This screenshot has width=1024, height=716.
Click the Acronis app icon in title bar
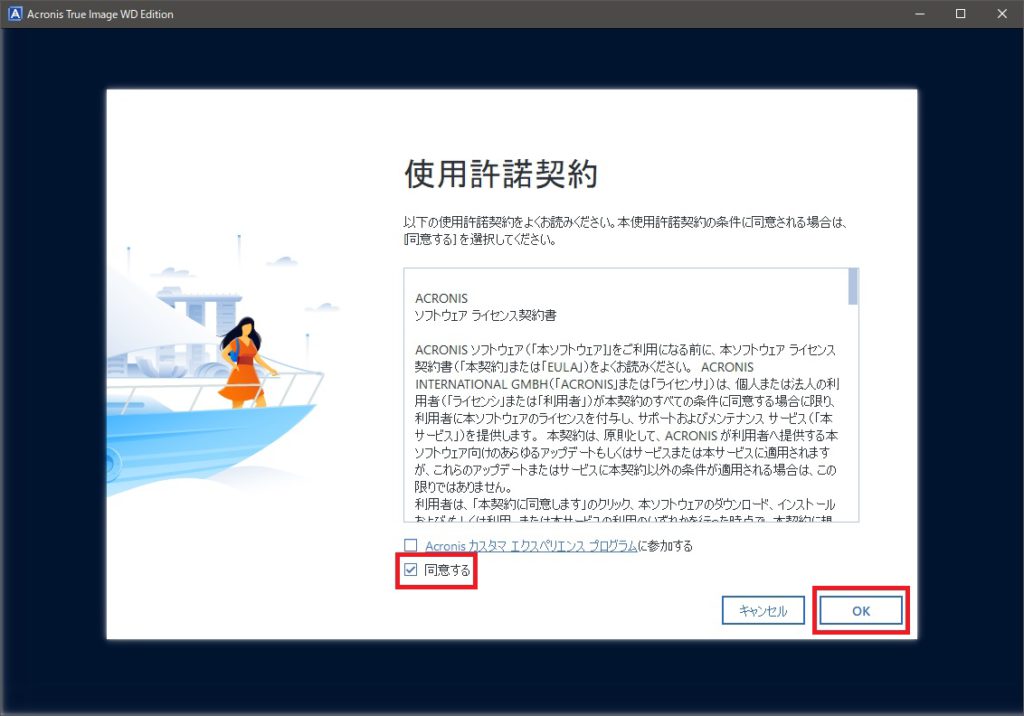coord(14,14)
